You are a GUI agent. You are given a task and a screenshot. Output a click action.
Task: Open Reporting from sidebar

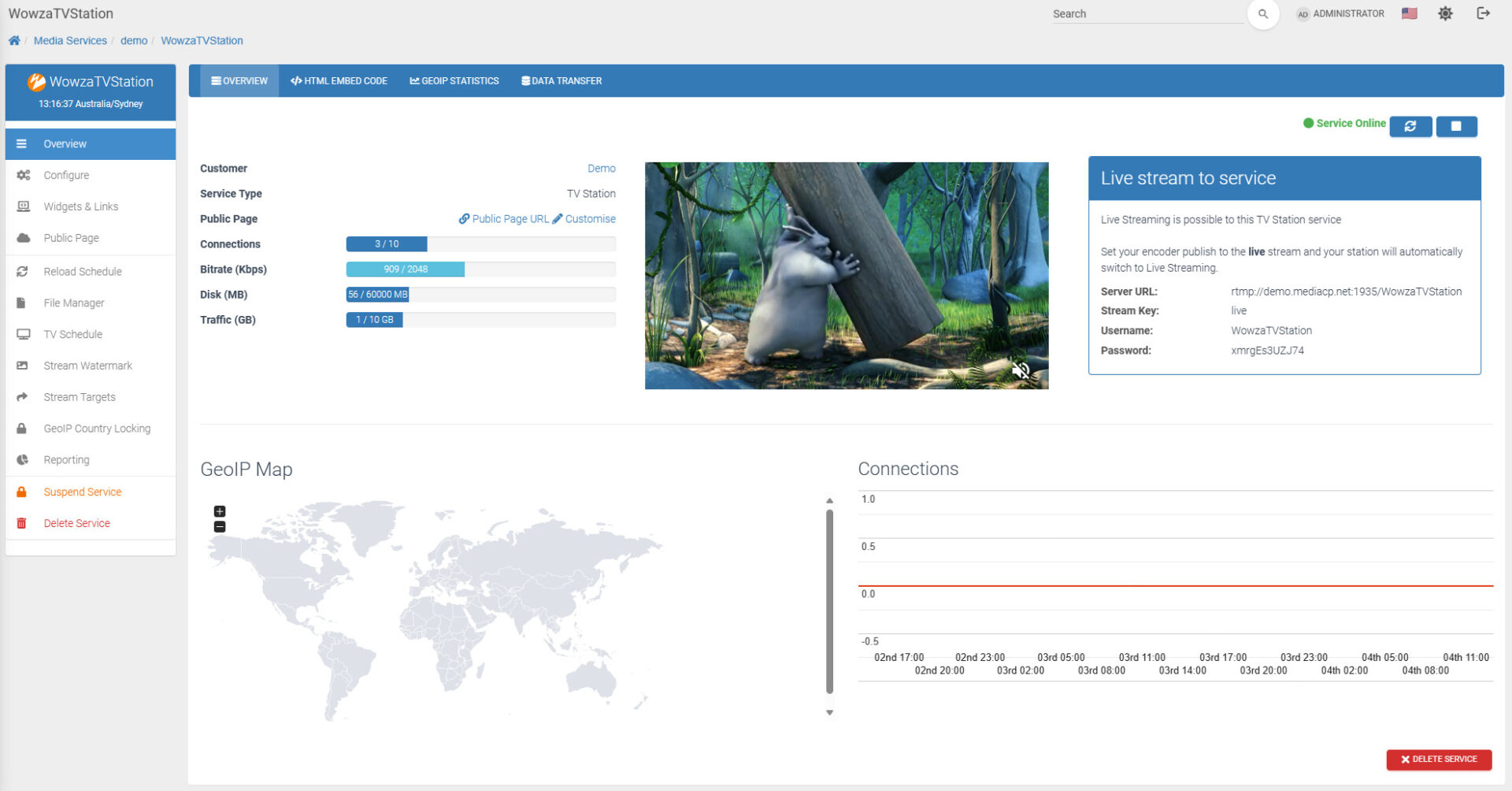[x=91, y=460]
